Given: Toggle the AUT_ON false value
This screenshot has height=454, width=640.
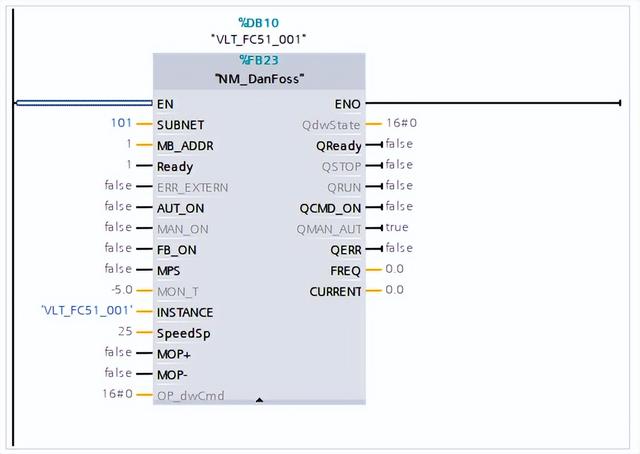Looking at the screenshot, I should 118,206.
